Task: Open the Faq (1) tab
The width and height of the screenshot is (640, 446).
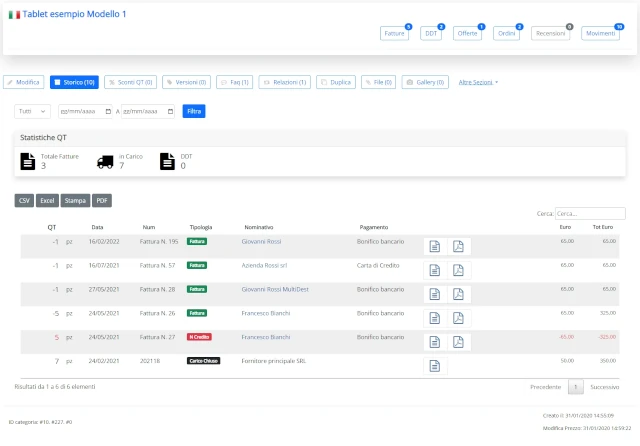Action: [235, 82]
